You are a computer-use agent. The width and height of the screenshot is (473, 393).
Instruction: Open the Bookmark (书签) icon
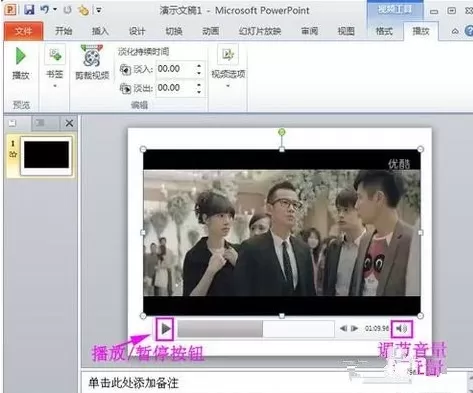[55, 54]
